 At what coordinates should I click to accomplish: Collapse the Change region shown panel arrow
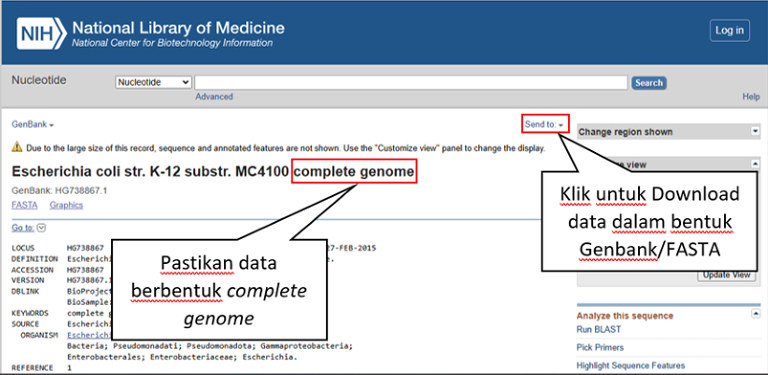point(755,131)
